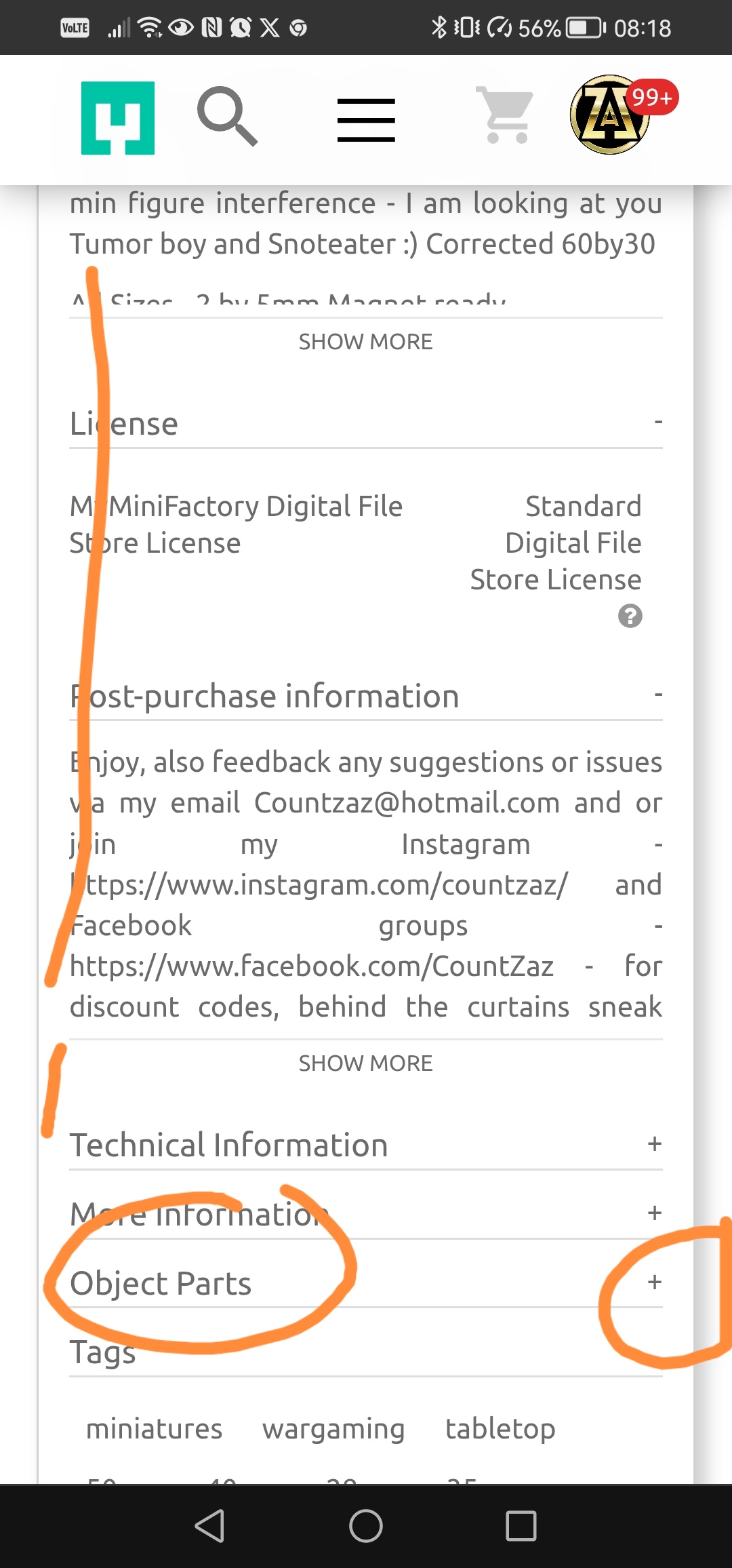Select the tabletop tag
Screen dimensions: 732x1568
point(500,1429)
